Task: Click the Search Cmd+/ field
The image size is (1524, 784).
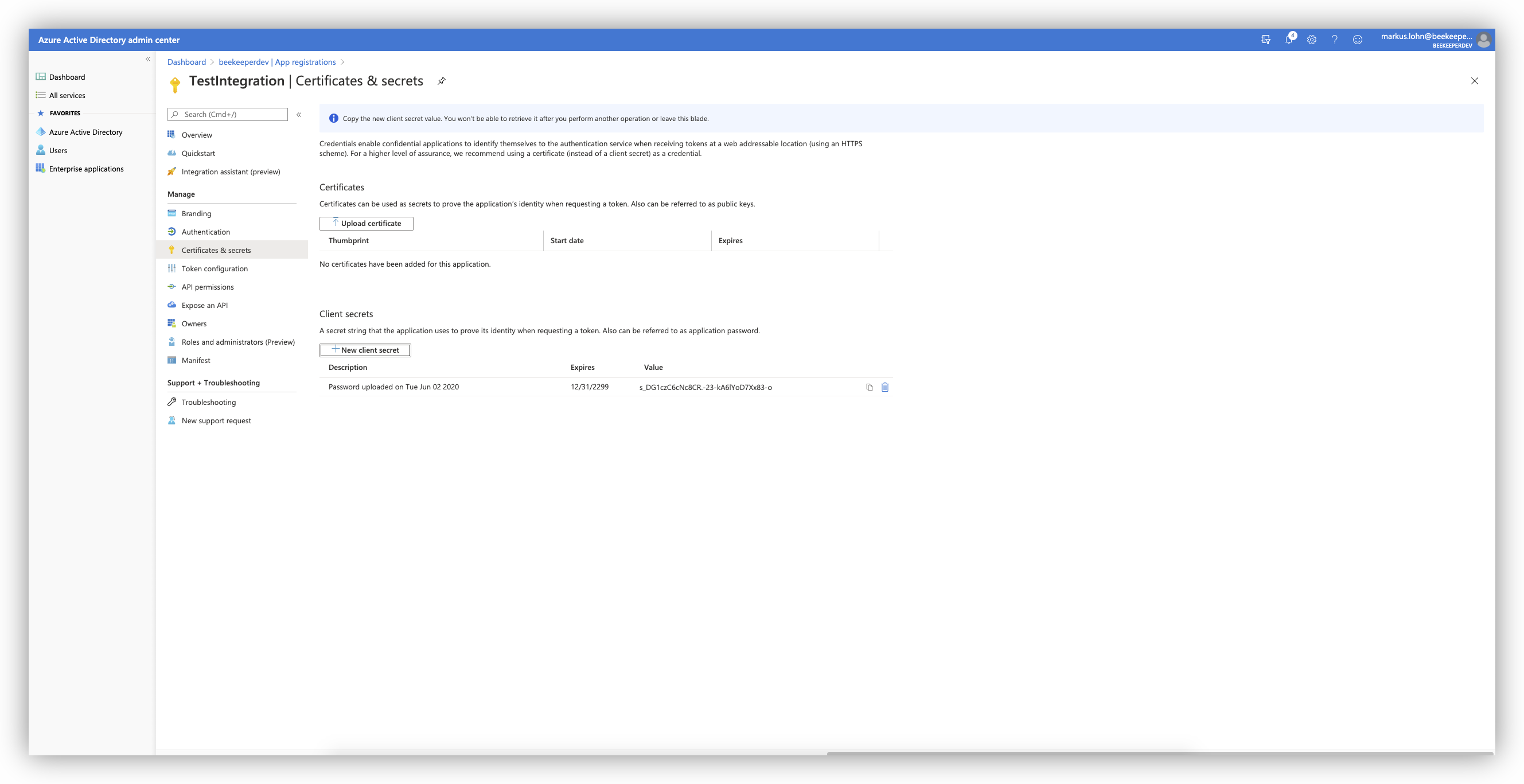Action: pyautogui.click(x=227, y=114)
